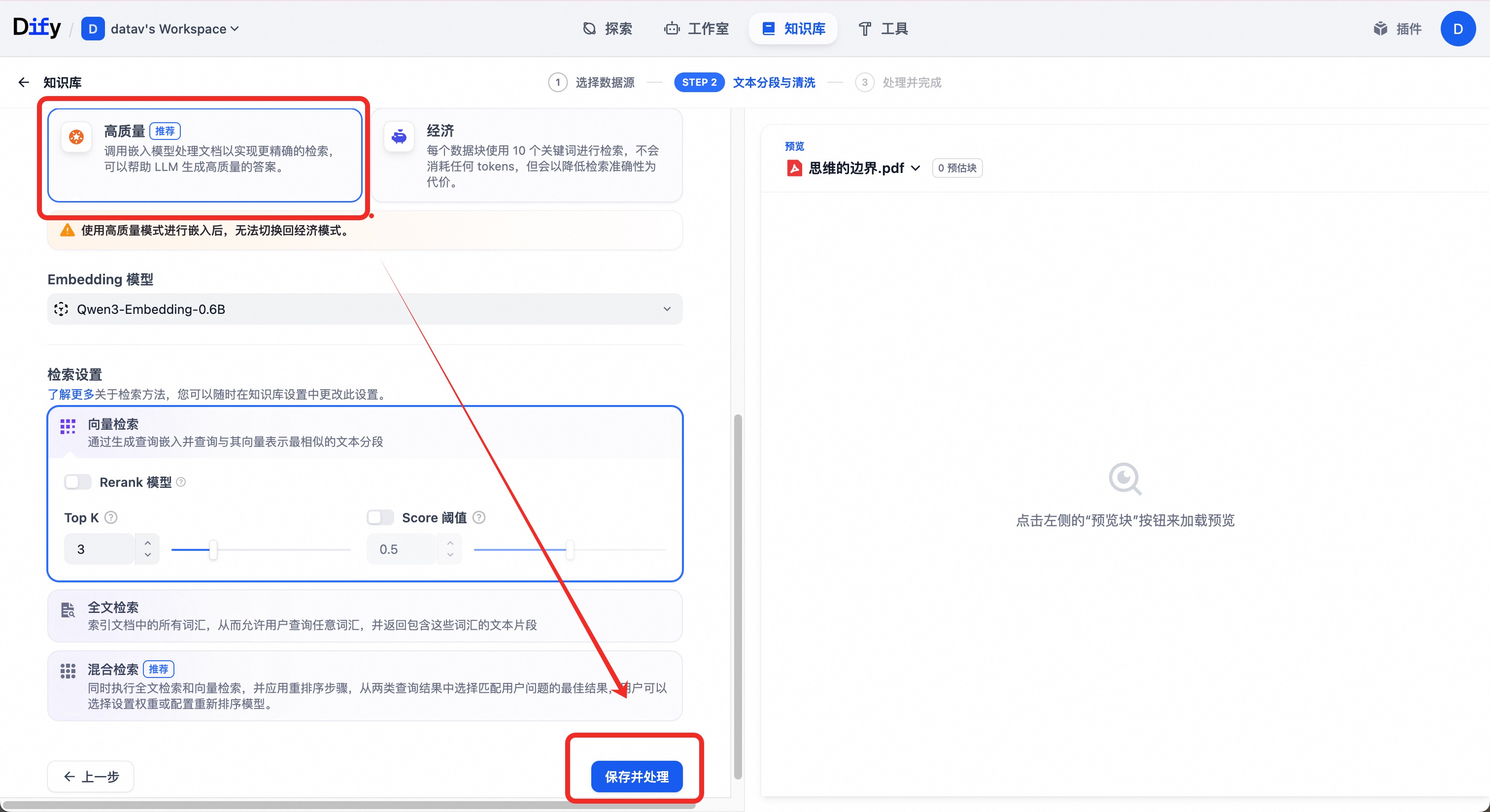
Task: Open the 了解更多 link
Action: [70, 394]
